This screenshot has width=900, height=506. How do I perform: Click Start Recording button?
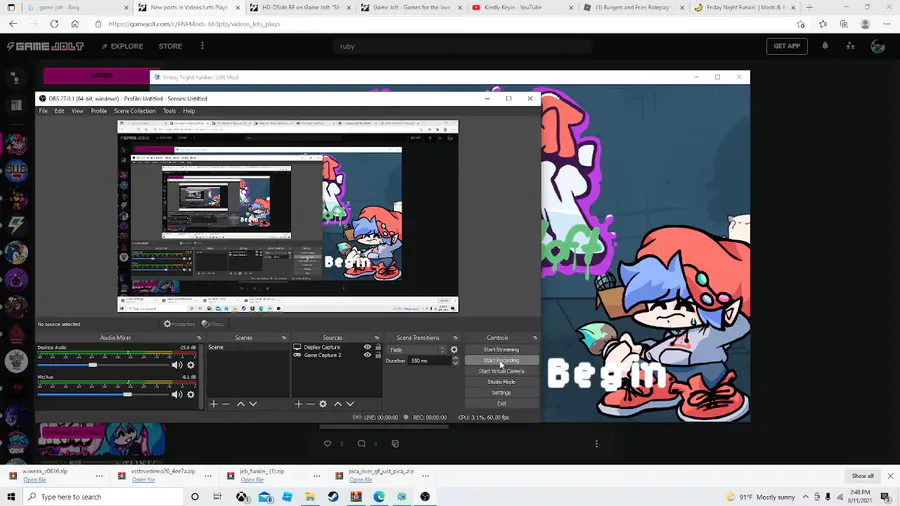click(501, 360)
